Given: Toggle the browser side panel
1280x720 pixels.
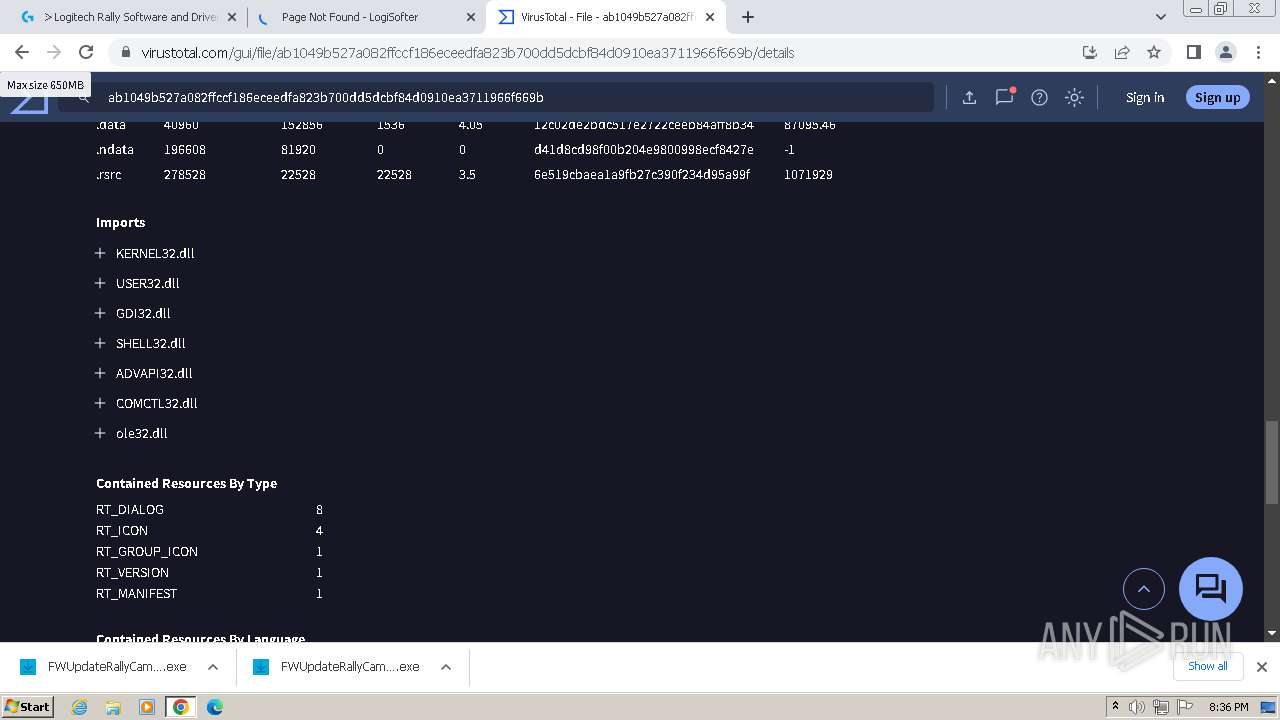Looking at the screenshot, I should pyautogui.click(x=1193, y=52).
